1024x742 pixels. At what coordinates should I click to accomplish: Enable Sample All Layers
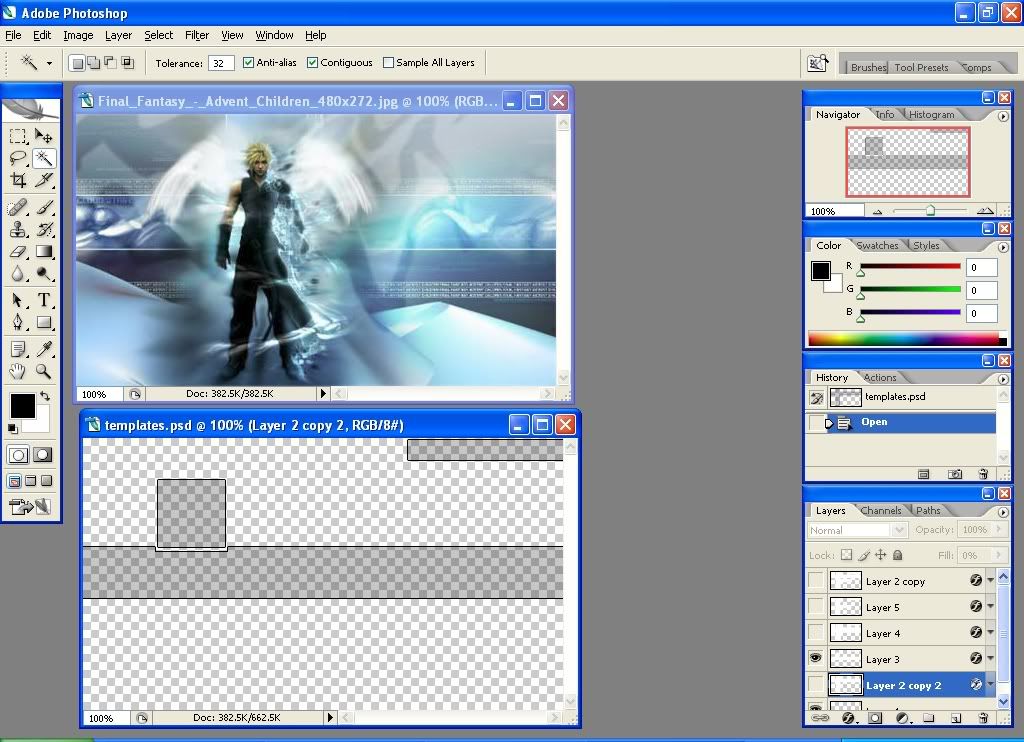click(389, 63)
